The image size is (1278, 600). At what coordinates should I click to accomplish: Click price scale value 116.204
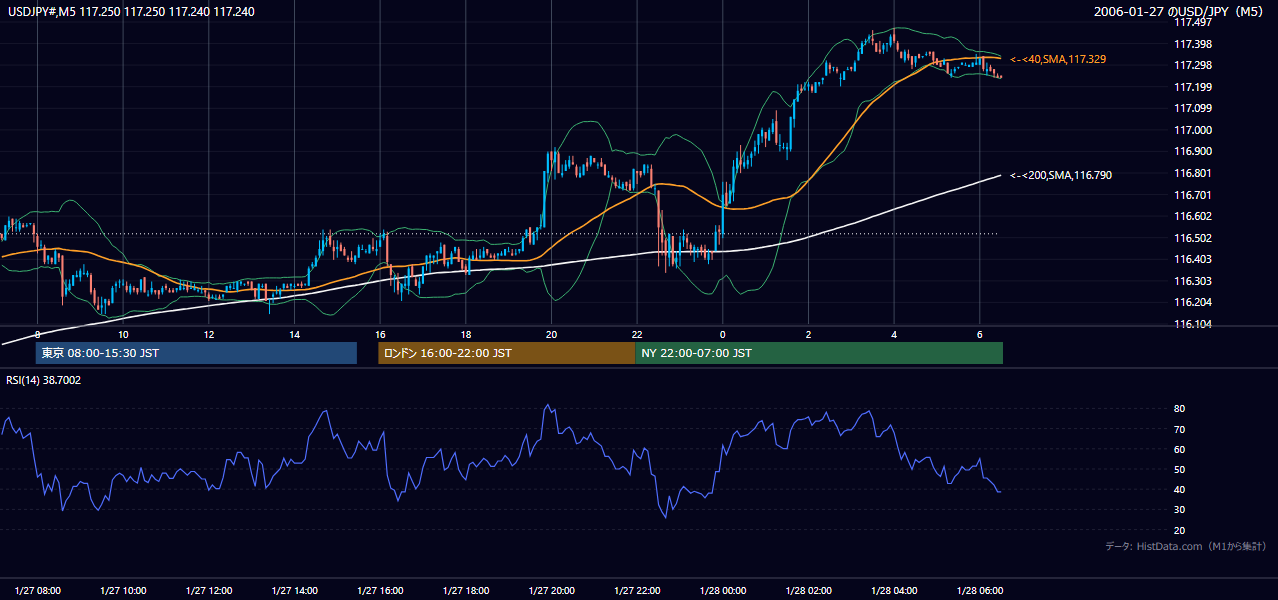click(x=1193, y=302)
